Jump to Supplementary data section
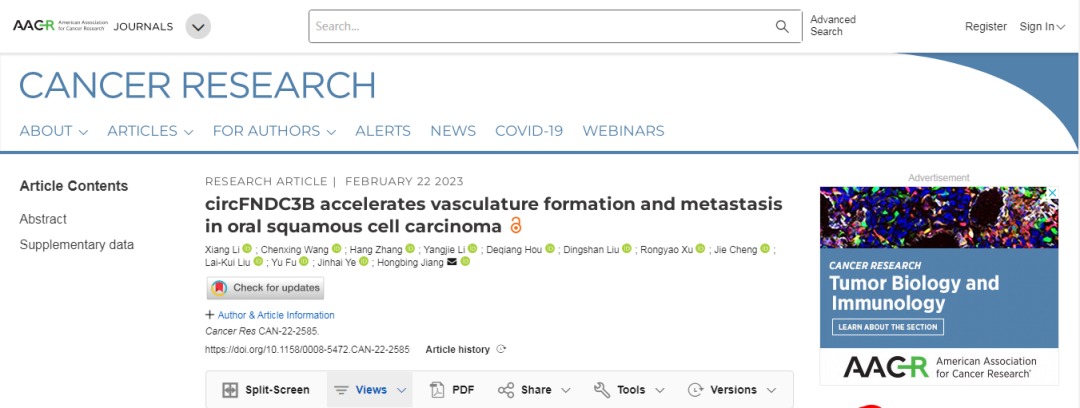This screenshot has width=1080, height=408. tap(77, 245)
